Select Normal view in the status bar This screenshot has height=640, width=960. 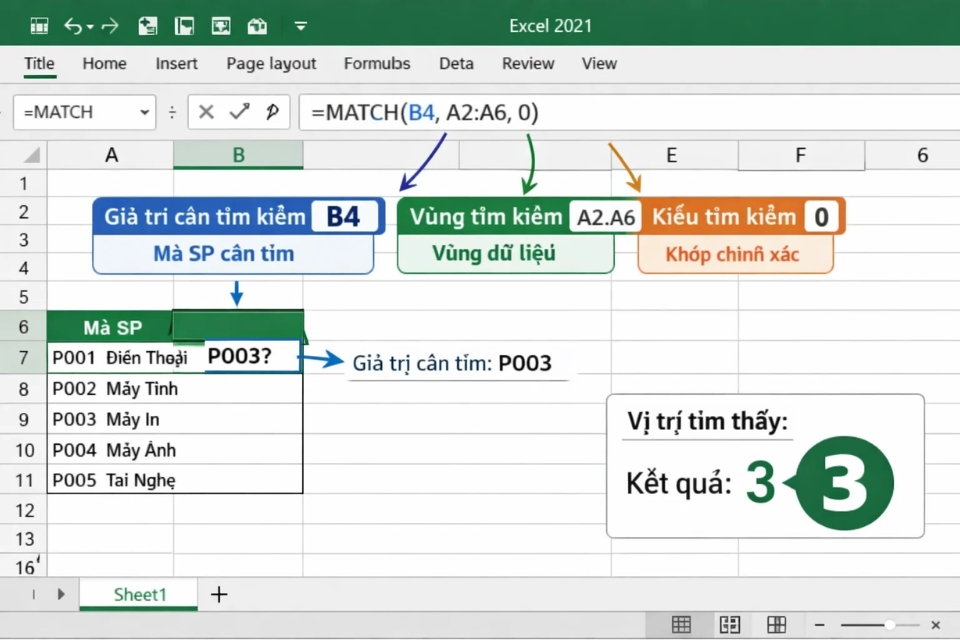coord(682,622)
